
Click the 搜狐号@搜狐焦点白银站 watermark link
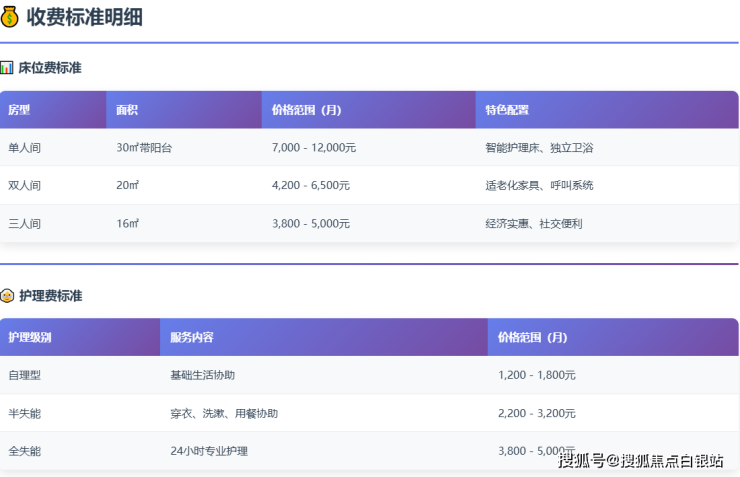pos(640,461)
